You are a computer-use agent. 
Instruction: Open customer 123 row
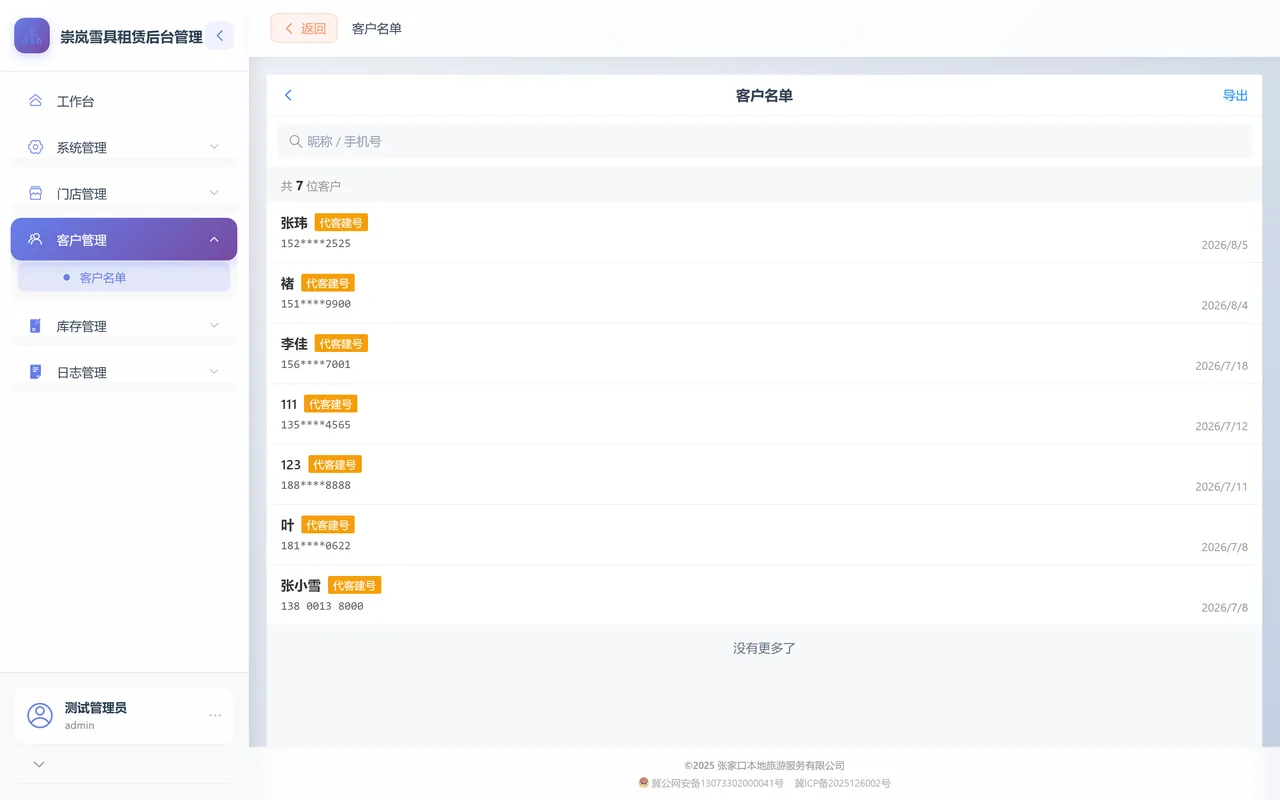[x=764, y=475]
